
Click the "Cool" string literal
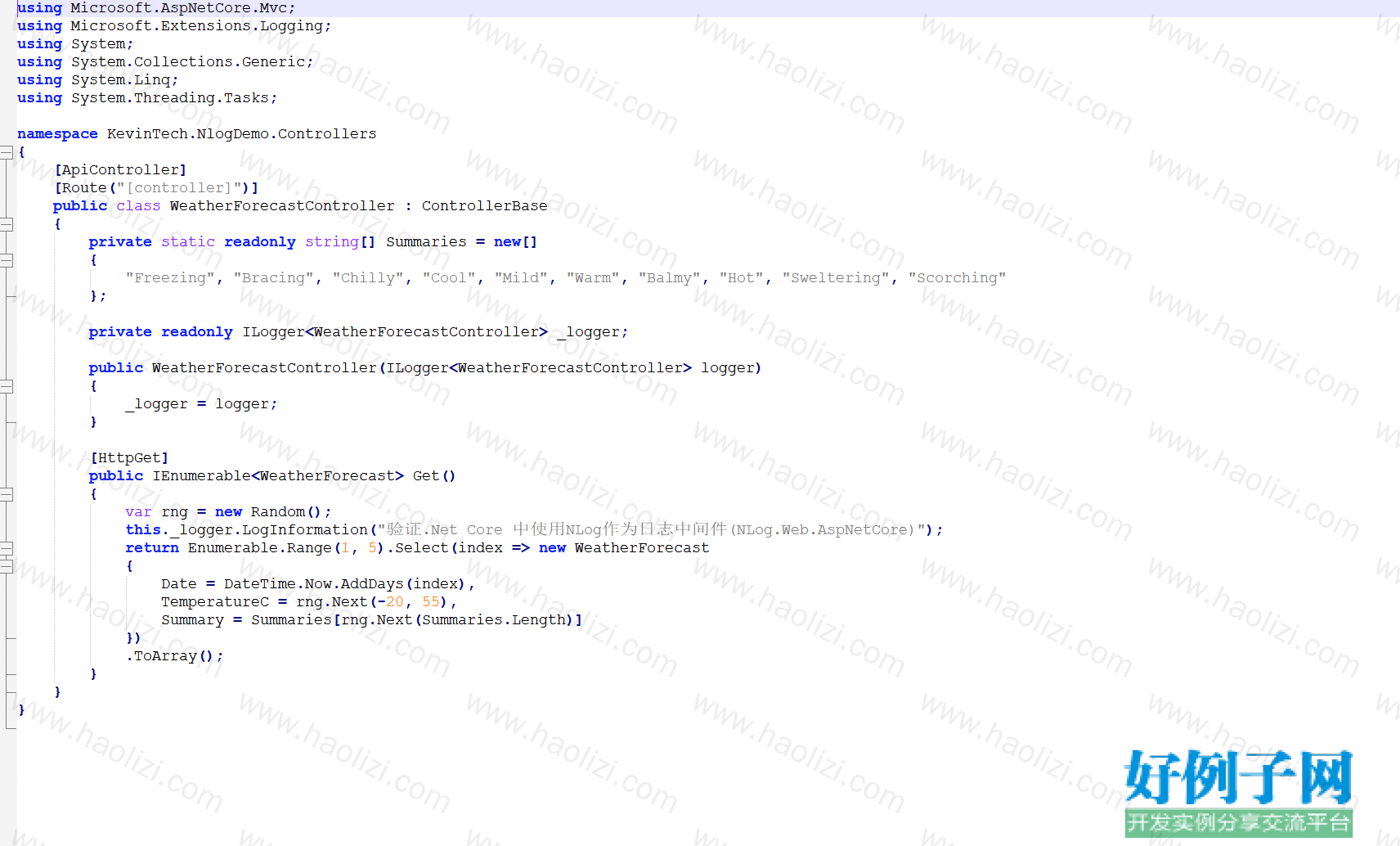(449, 278)
